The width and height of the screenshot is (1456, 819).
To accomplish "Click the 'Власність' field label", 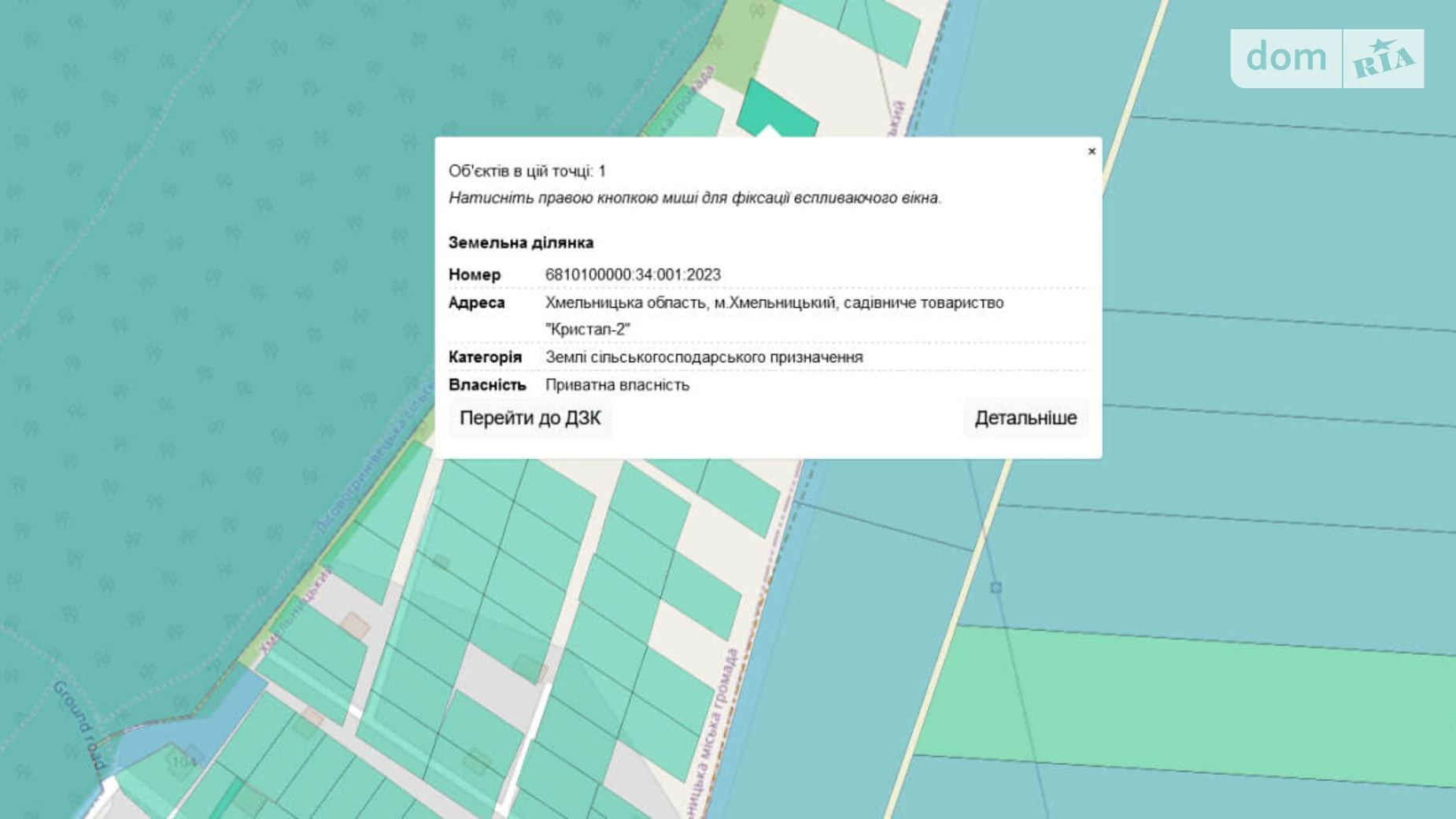I will (x=486, y=385).
